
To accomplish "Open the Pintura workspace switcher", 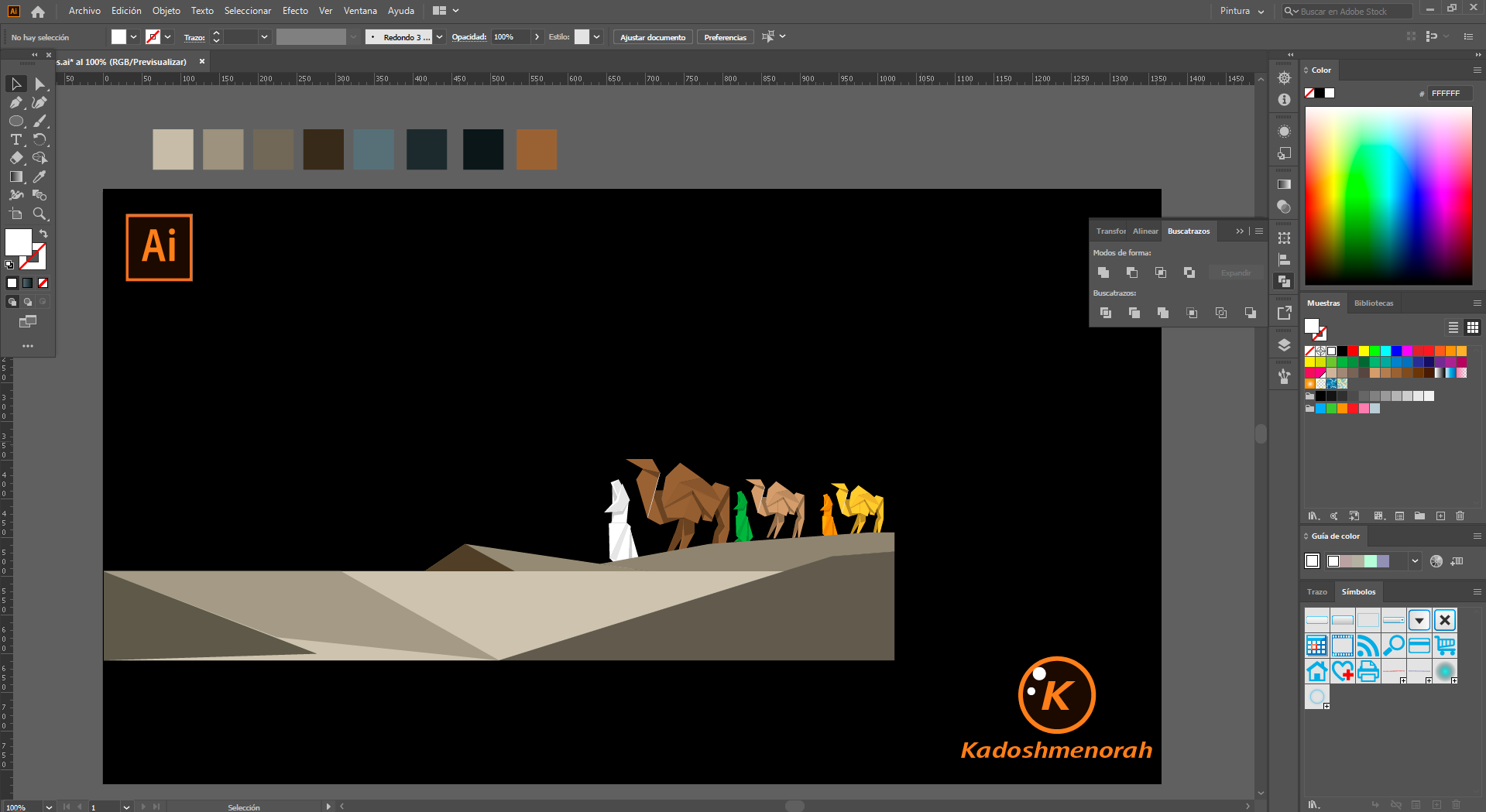I will tap(1242, 11).
